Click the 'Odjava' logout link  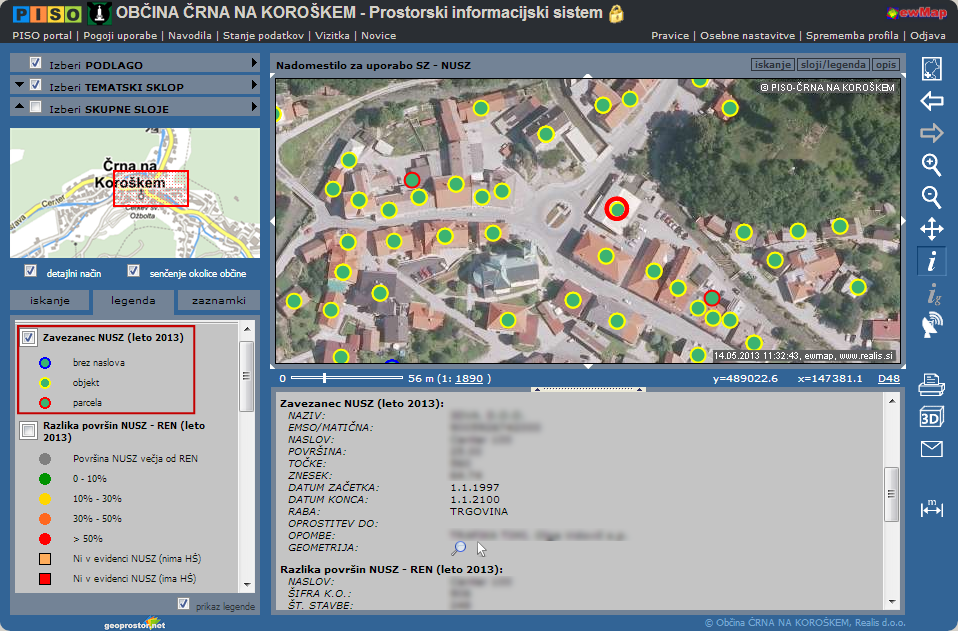coord(928,35)
